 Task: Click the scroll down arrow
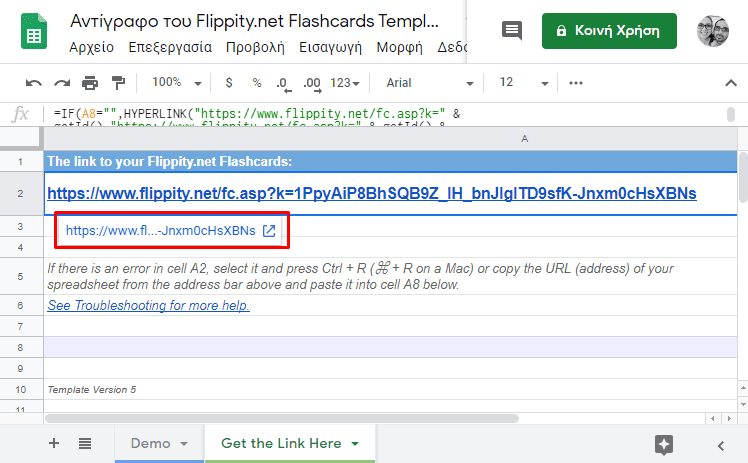[x=743, y=404]
